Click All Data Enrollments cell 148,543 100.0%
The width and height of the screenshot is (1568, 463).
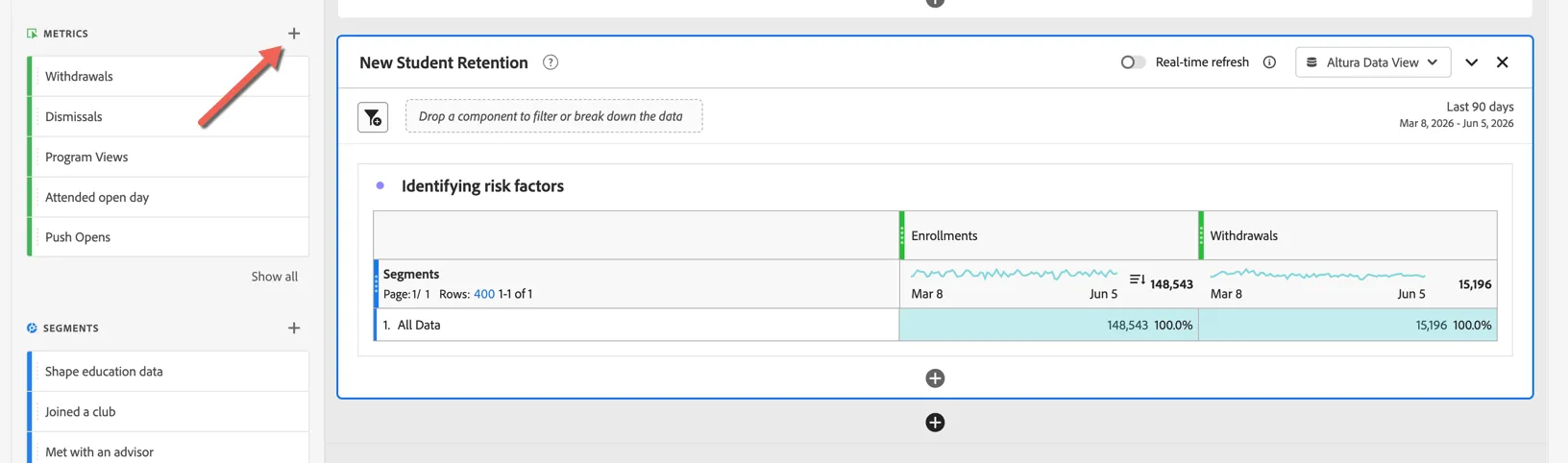pyautogui.click(x=1049, y=325)
